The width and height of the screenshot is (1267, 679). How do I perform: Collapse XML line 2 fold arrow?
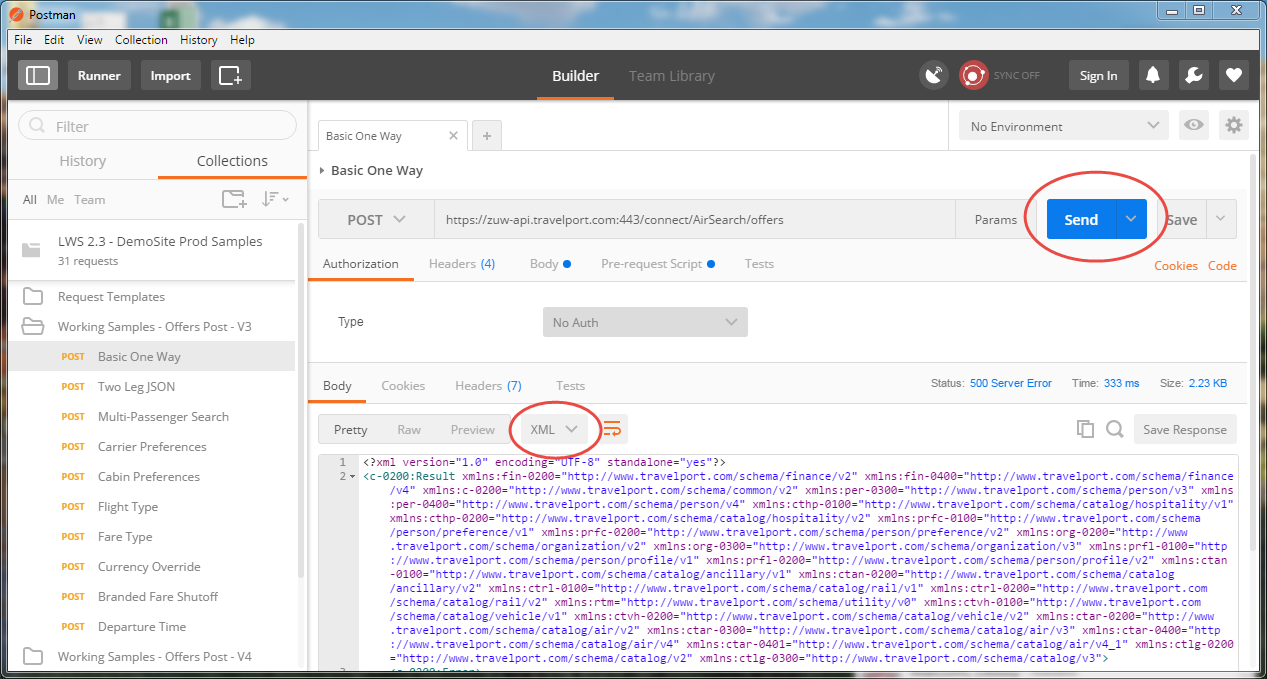tap(352, 477)
